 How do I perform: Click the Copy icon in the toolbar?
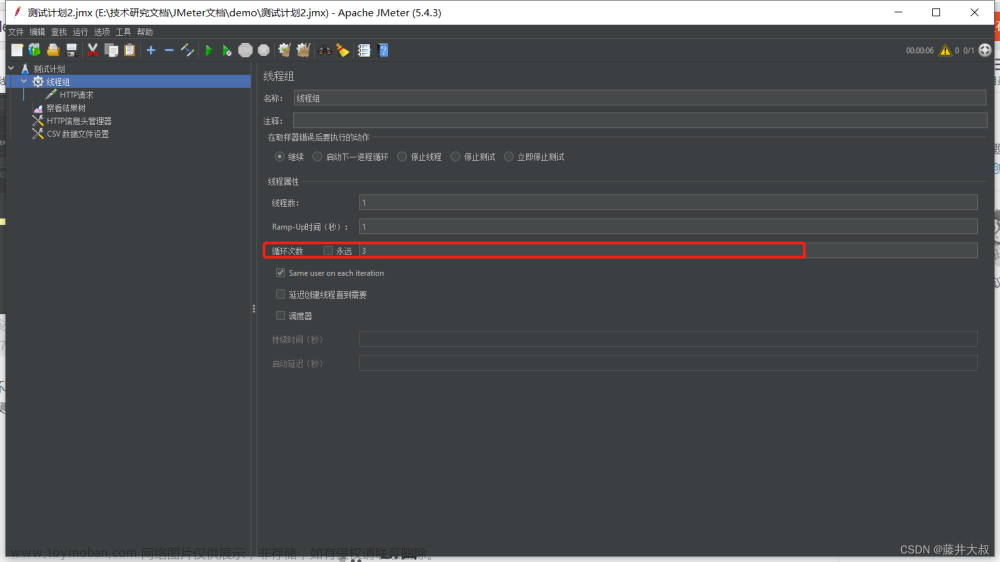(111, 50)
